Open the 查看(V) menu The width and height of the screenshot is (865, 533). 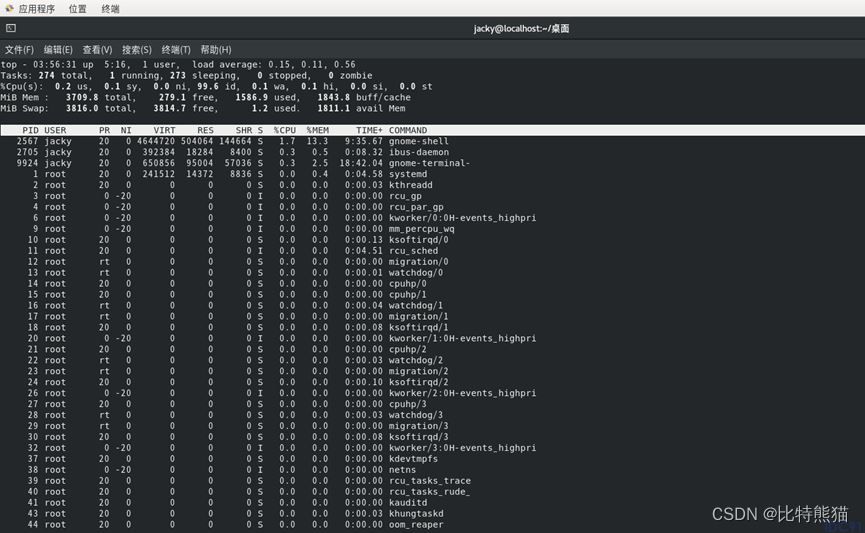(x=97, y=50)
